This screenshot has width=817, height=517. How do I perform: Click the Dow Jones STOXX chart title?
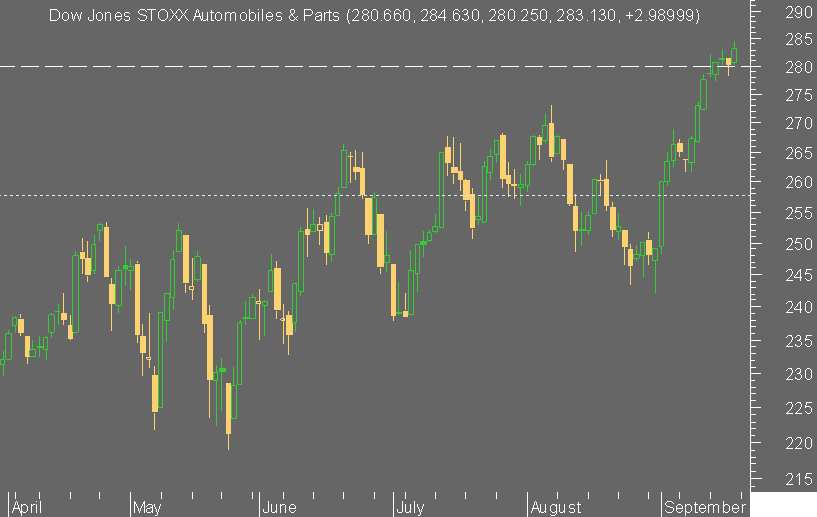coord(194,16)
